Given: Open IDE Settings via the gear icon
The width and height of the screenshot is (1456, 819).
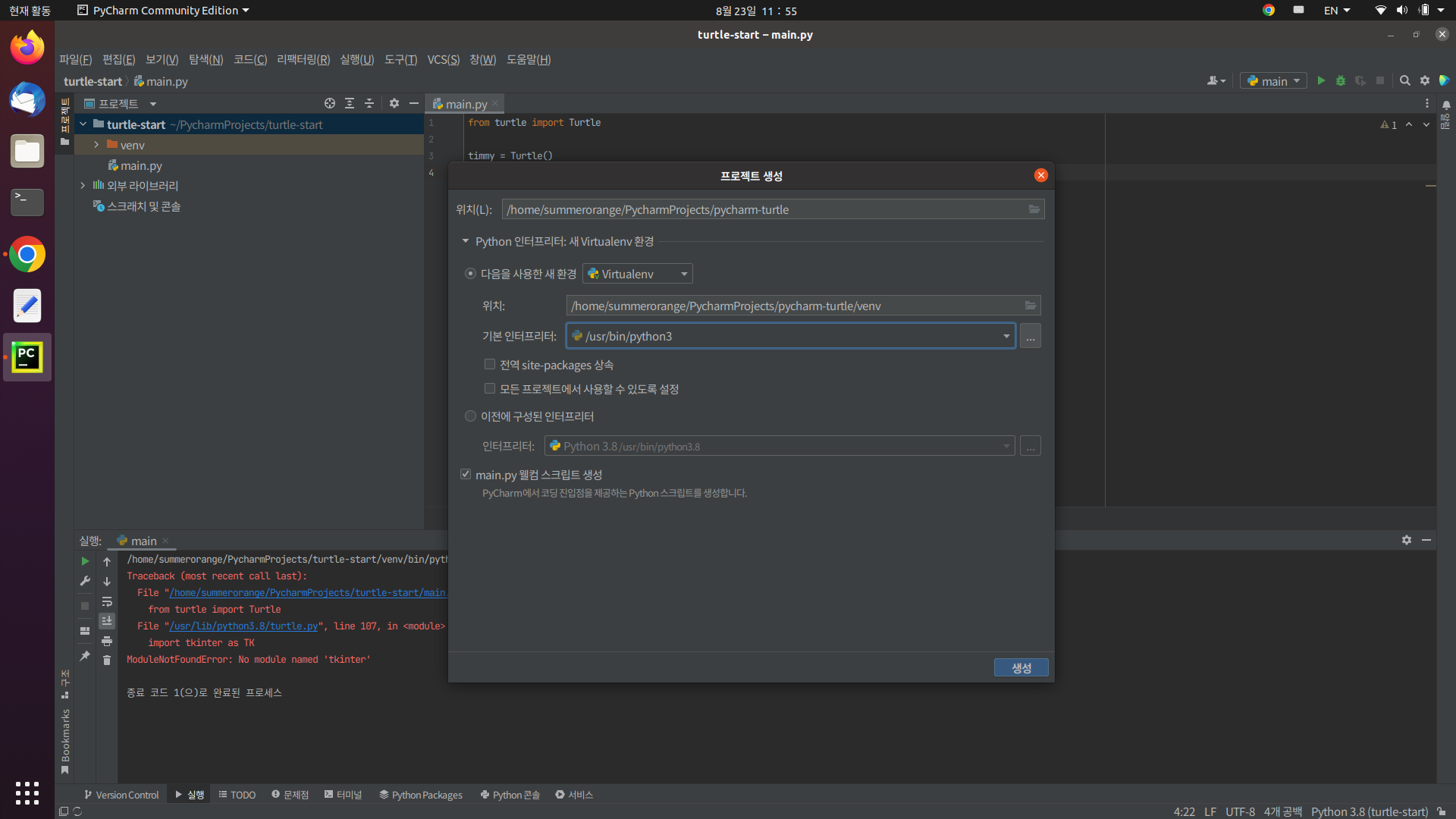Looking at the screenshot, I should click(x=1425, y=80).
